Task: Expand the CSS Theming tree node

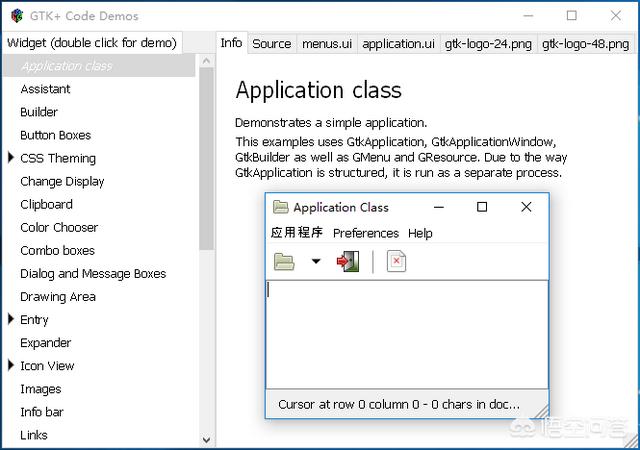Action: click(x=11, y=158)
